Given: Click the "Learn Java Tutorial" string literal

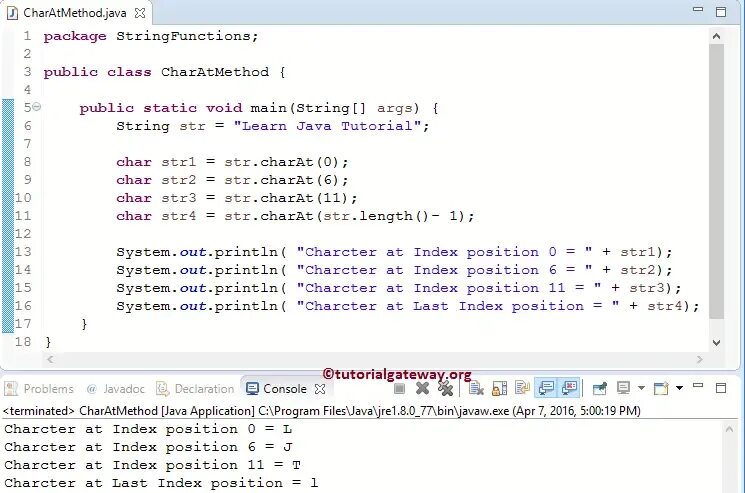Looking at the screenshot, I should [x=327, y=126].
